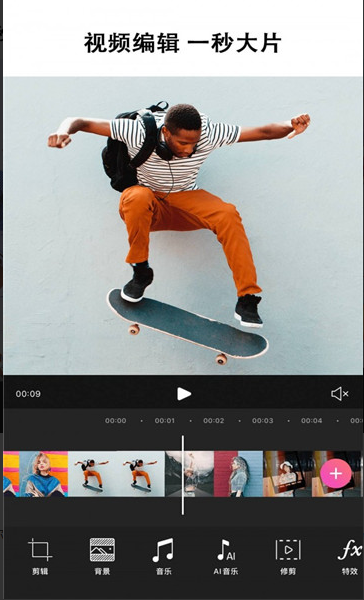This screenshot has width=364, height=600.
Task: Toggle the mute speaker icon
Action: click(x=340, y=394)
